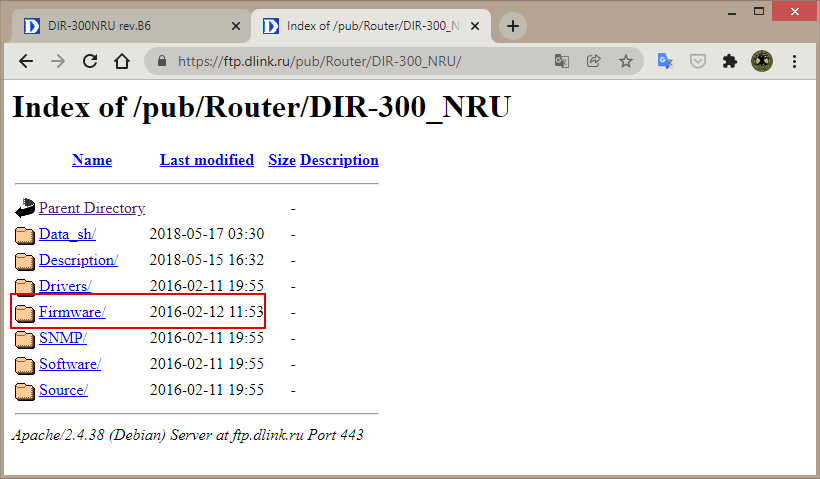820x479 pixels.
Task: Click the date 2016-02-12 11:53
Action: 207,312
